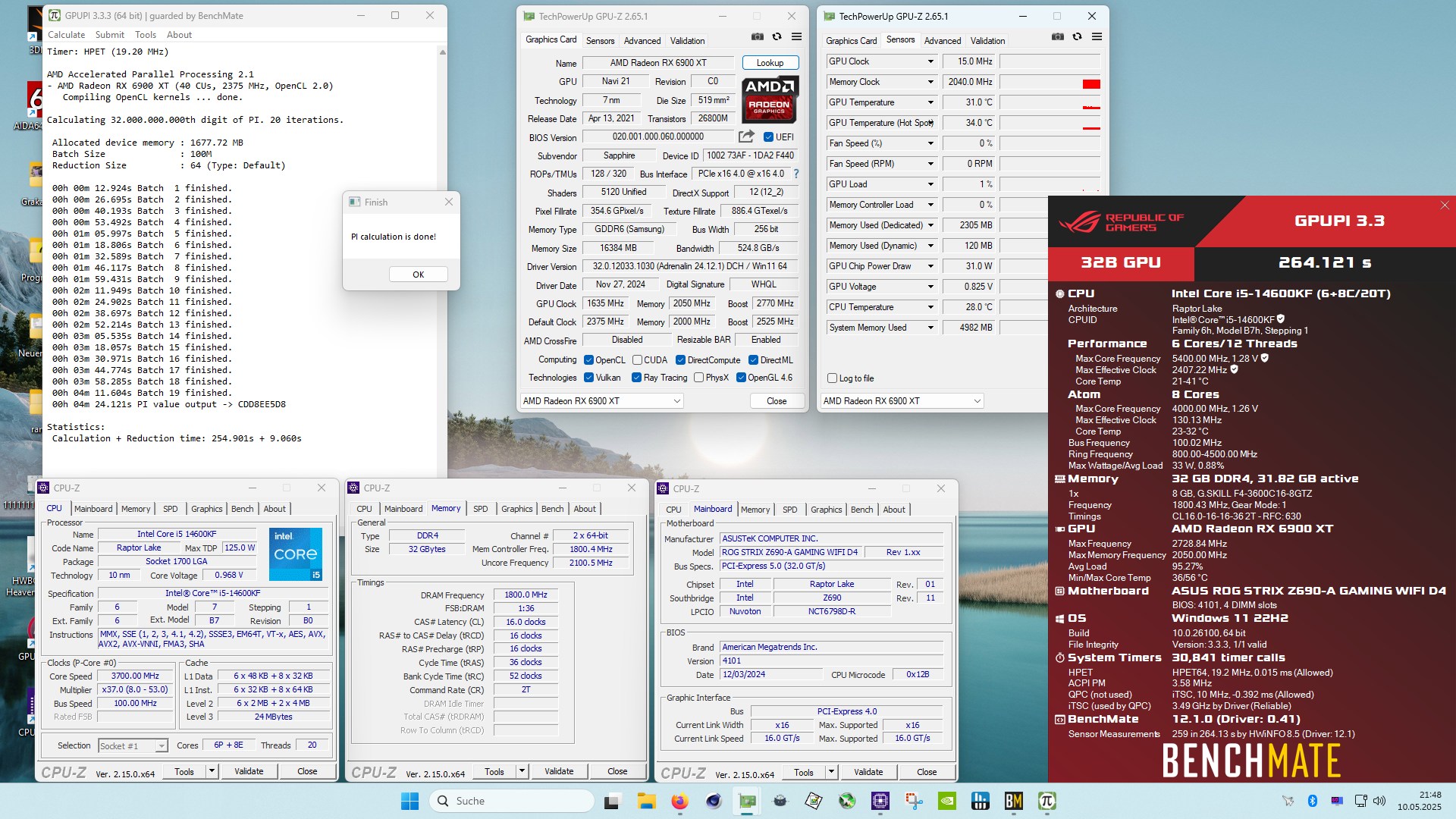Expand GPU Chip Power Draw sensor dropdown
This screenshot has width=1456, height=819.
pos(930,266)
